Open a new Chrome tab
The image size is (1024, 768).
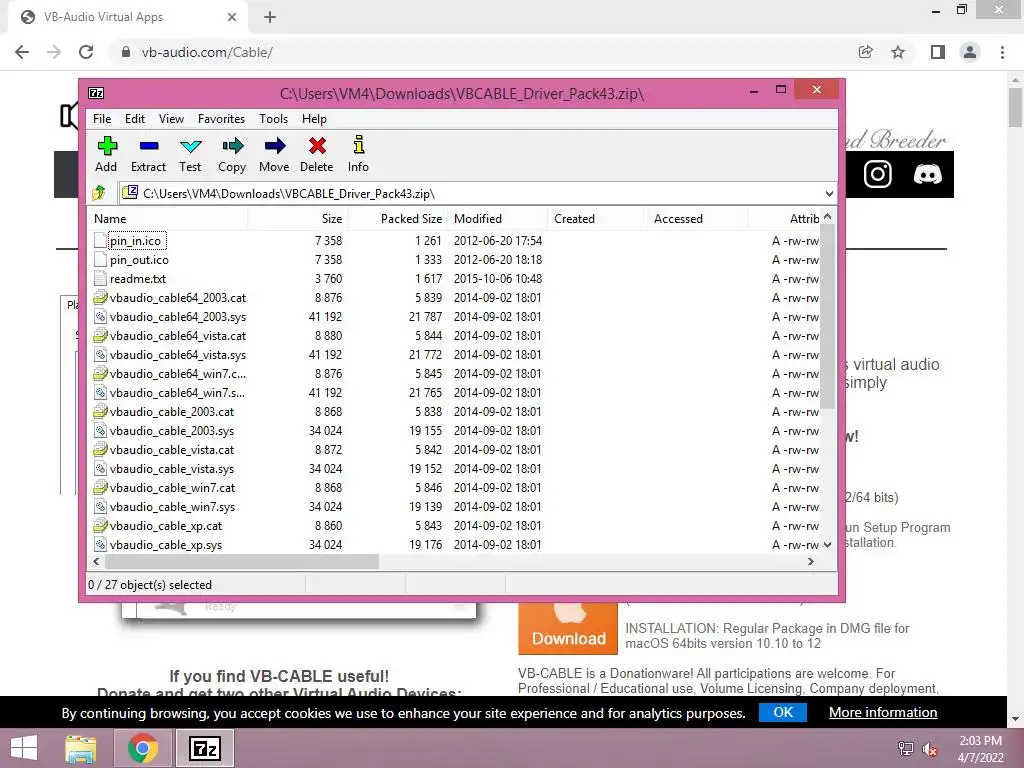[x=270, y=17]
